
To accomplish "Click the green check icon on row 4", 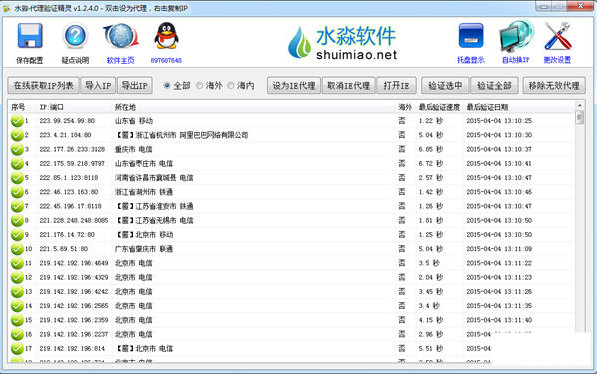I will pyautogui.click(x=17, y=164).
